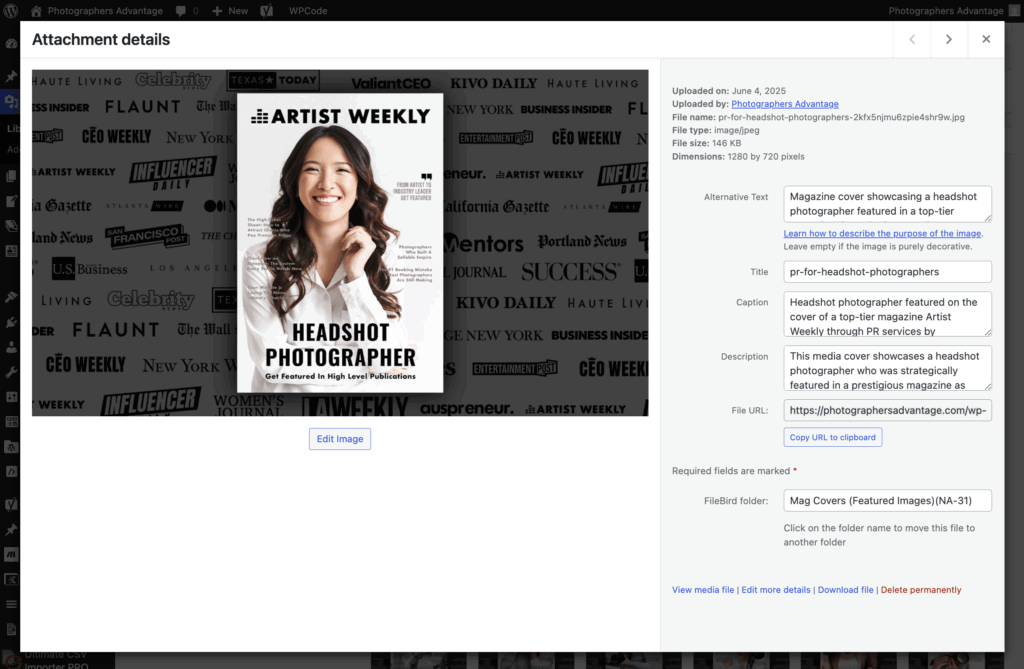Click the 'm' logo icon in sidebar

11,554
